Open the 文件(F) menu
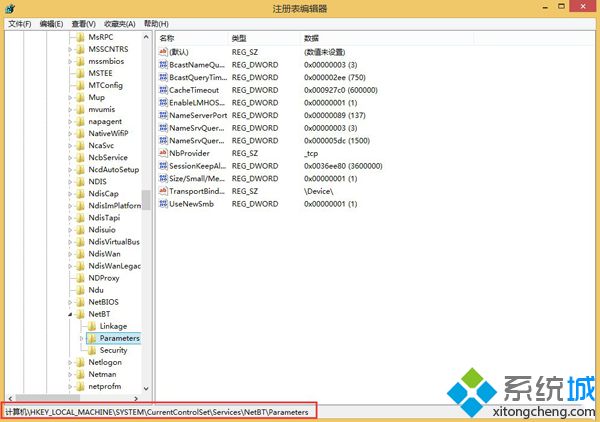Image resolution: width=600 pixels, height=422 pixels. click(x=20, y=24)
